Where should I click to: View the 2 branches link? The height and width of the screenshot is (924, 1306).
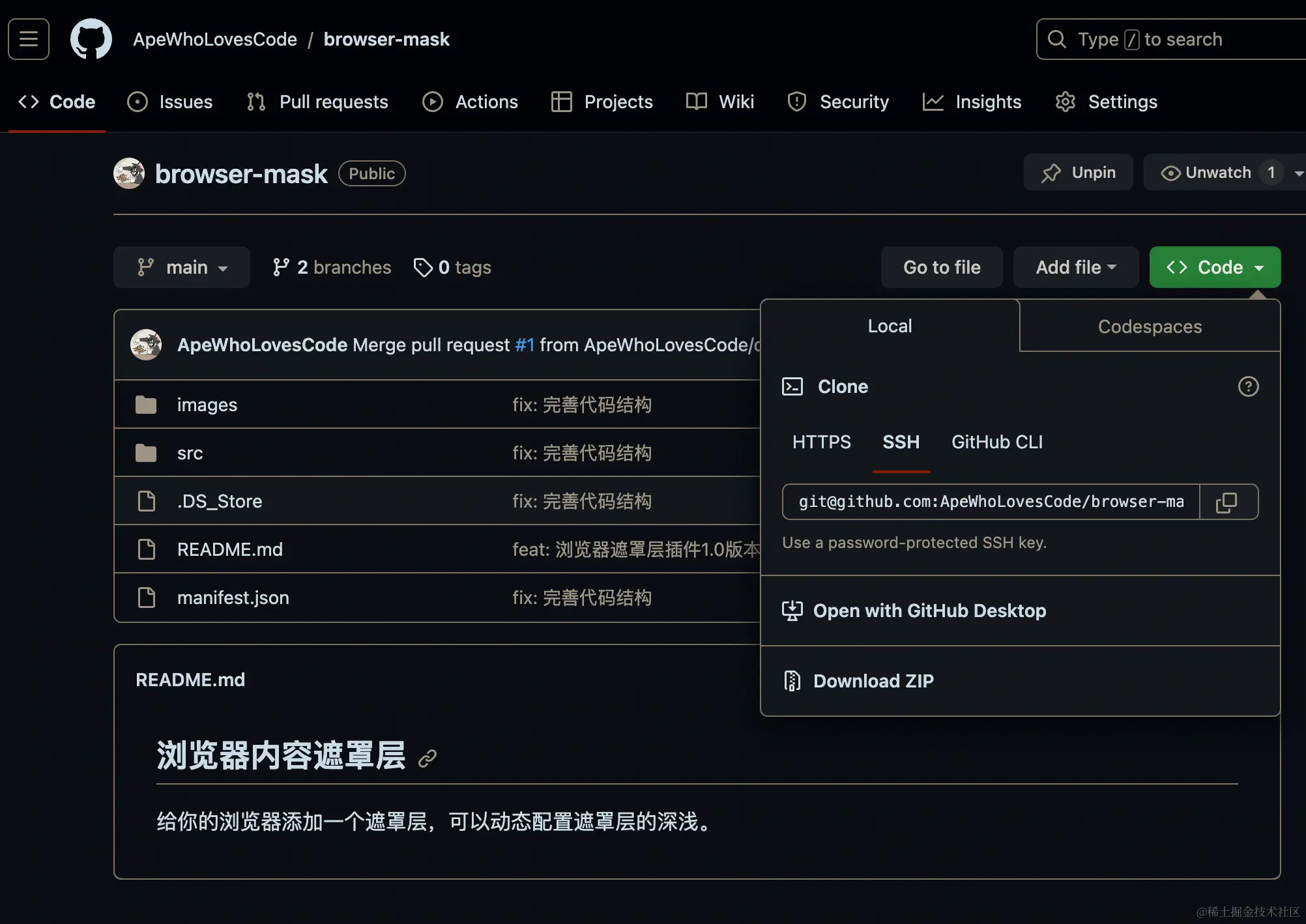(332, 267)
